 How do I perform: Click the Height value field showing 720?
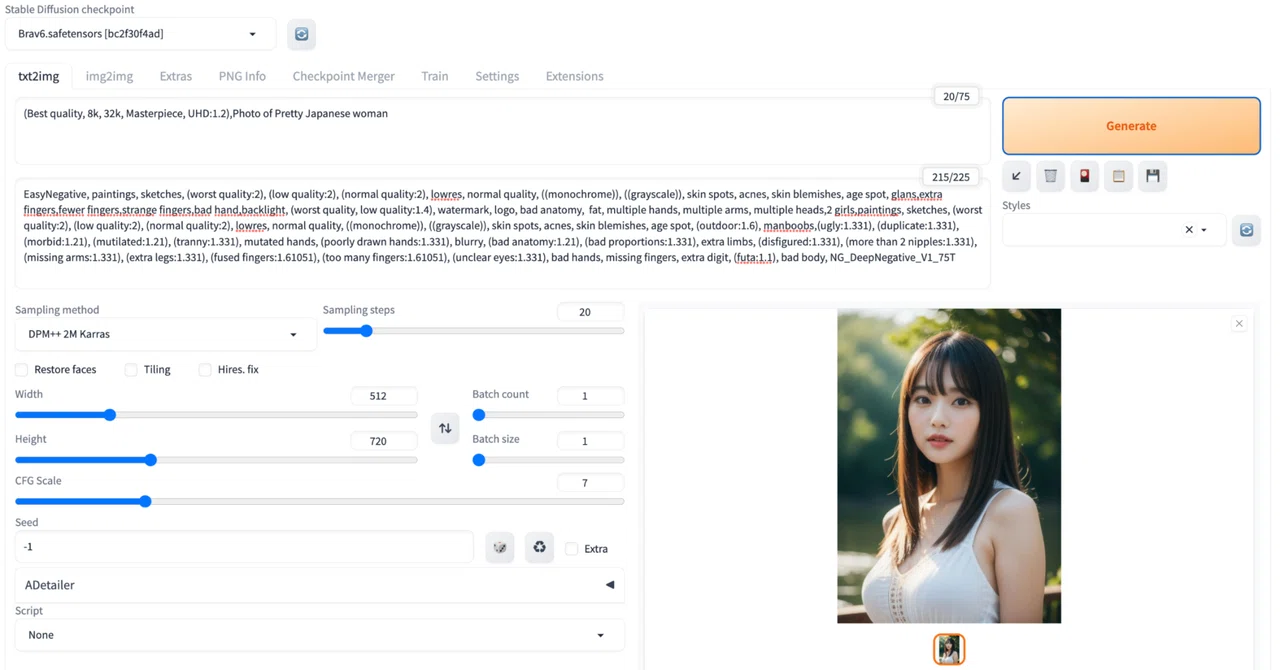coord(384,441)
